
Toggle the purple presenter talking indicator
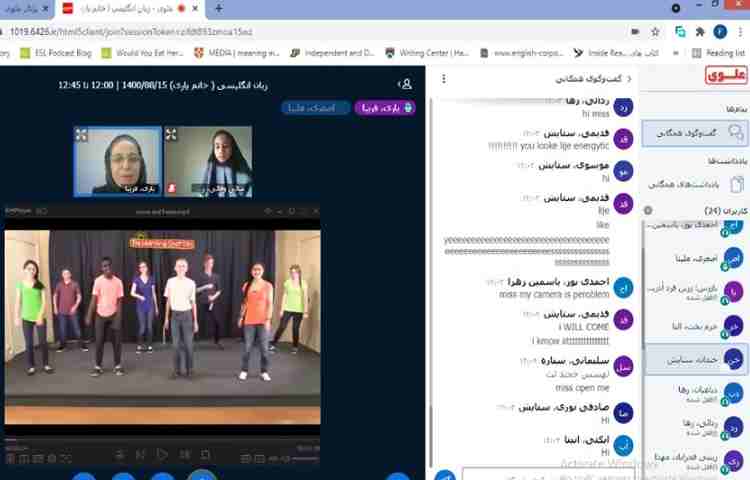click(385, 108)
